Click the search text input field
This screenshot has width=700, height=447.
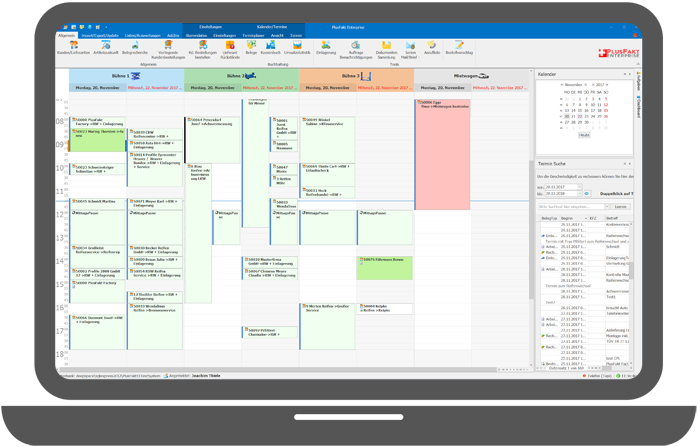coord(571,207)
